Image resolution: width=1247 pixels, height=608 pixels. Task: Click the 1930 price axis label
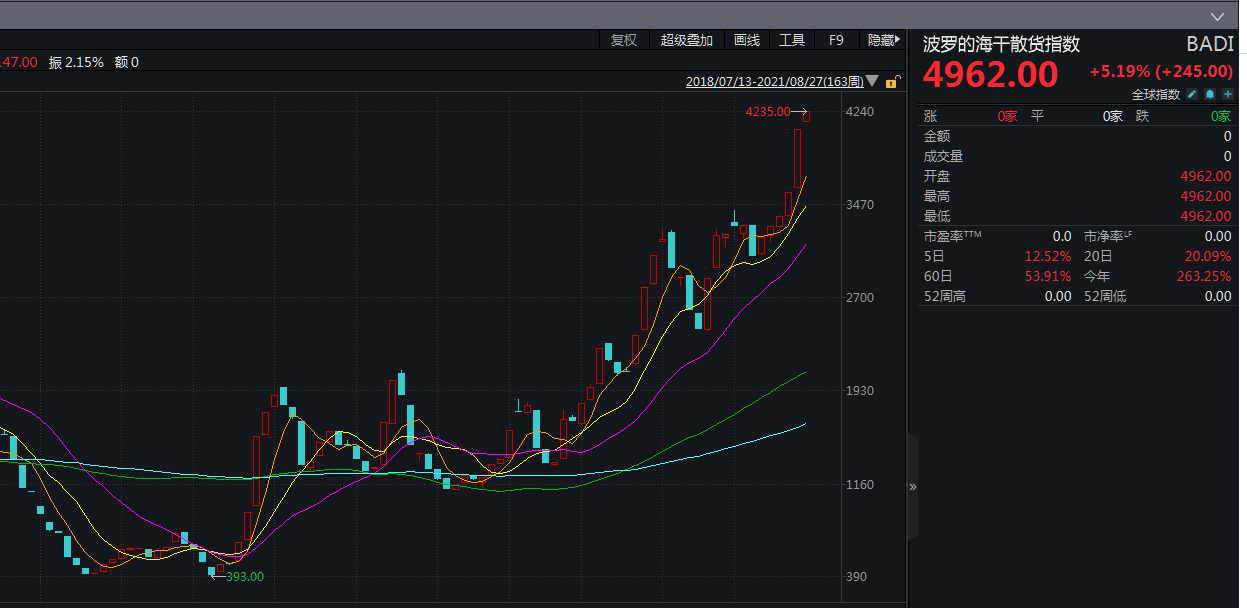point(860,391)
